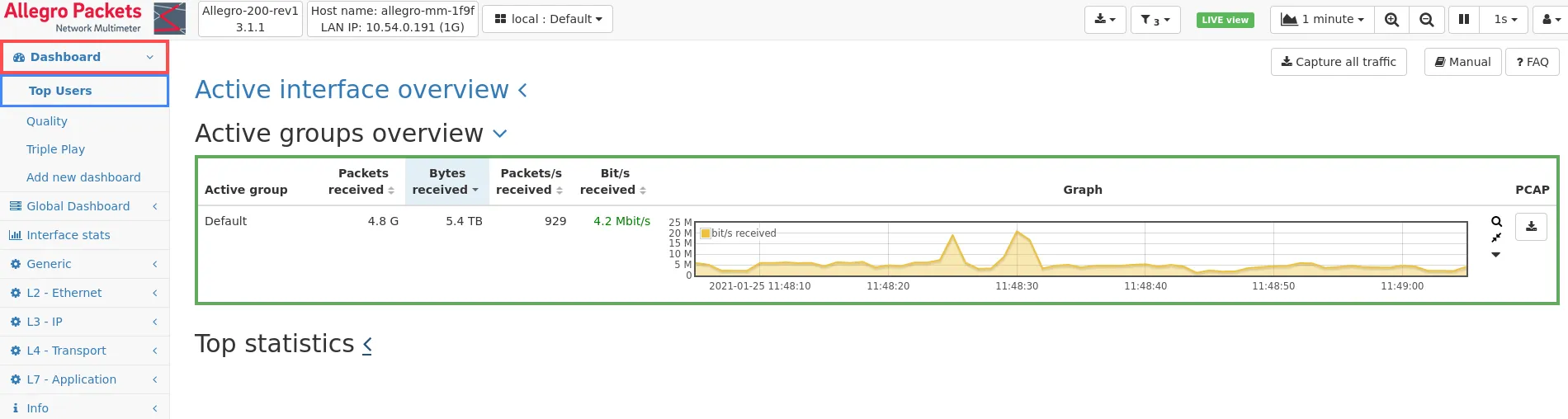Click the graph magnifier search icon
Screen dimensions: 1568x419
1496,222
